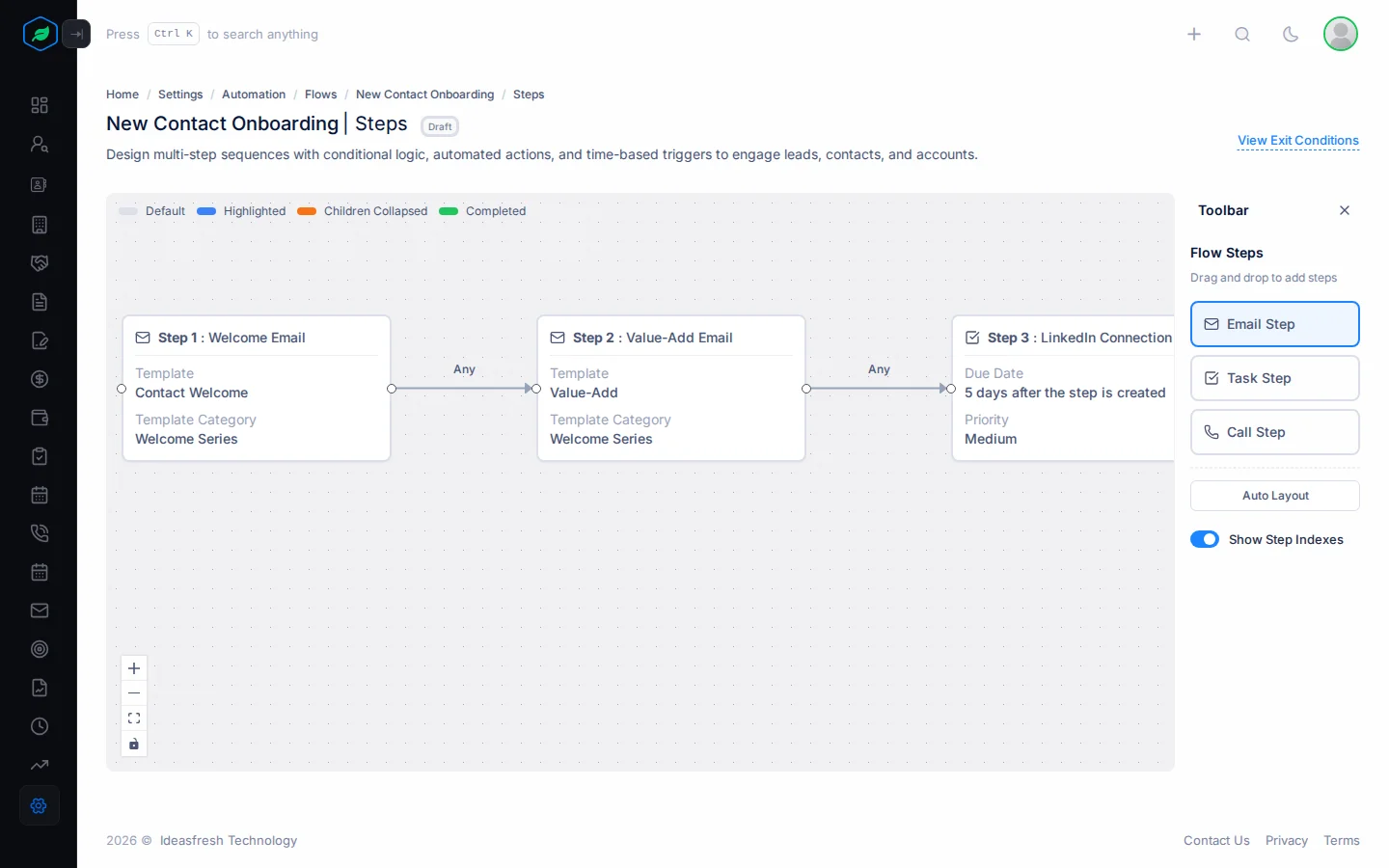The width and height of the screenshot is (1389, 868).
Task: Open View Exit Conditions link
Action: pos(1298,141)
